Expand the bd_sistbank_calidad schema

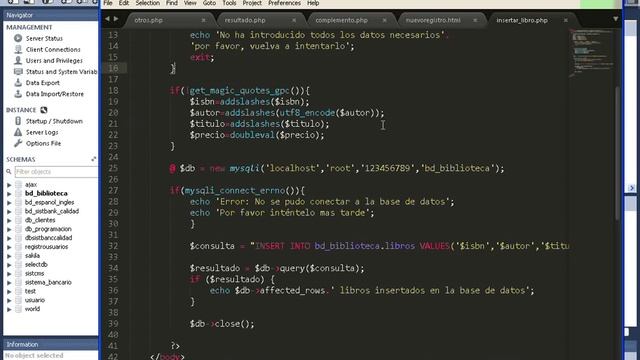9,211
